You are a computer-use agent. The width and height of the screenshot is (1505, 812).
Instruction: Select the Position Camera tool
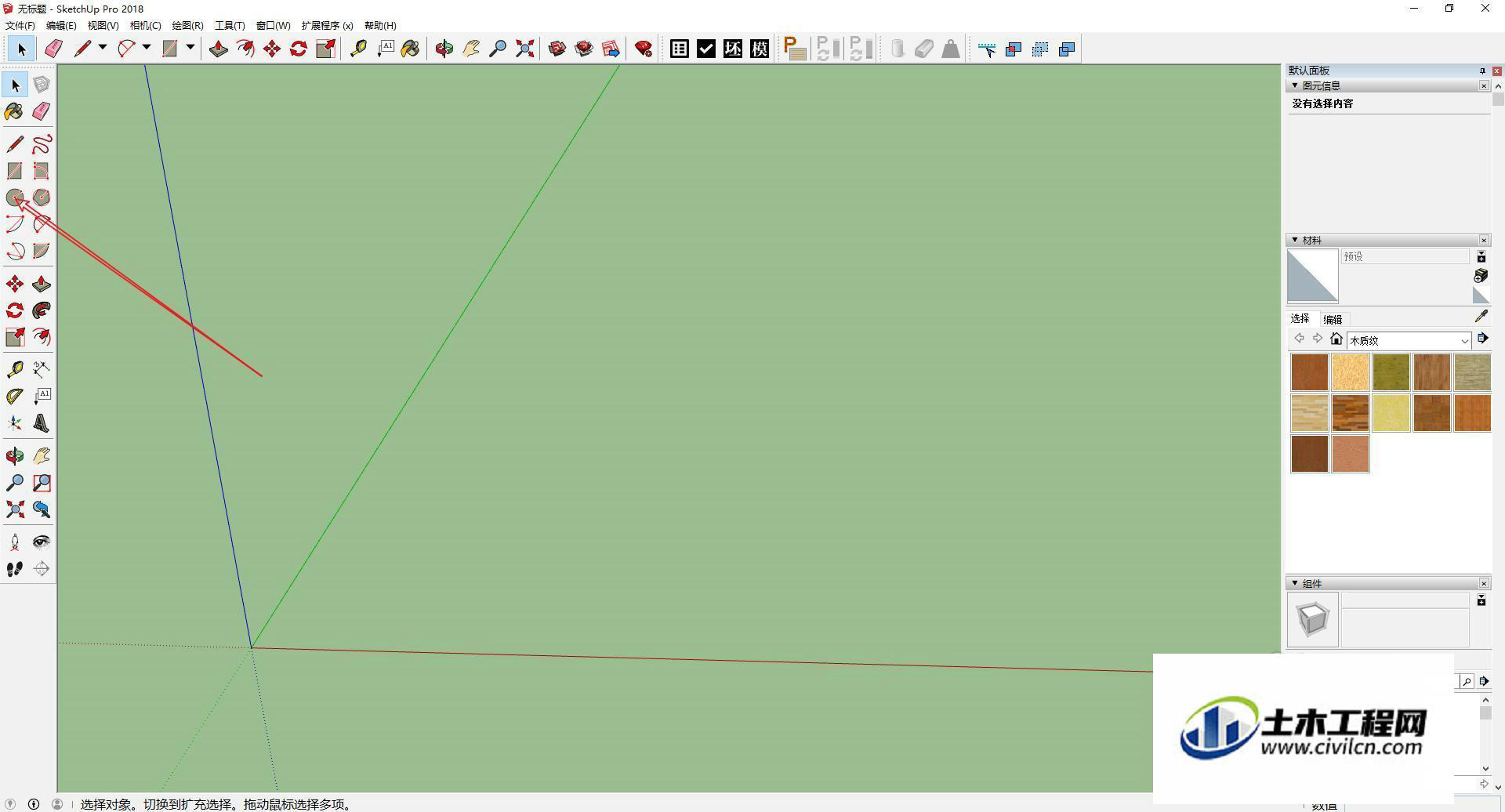pos(15,542)
